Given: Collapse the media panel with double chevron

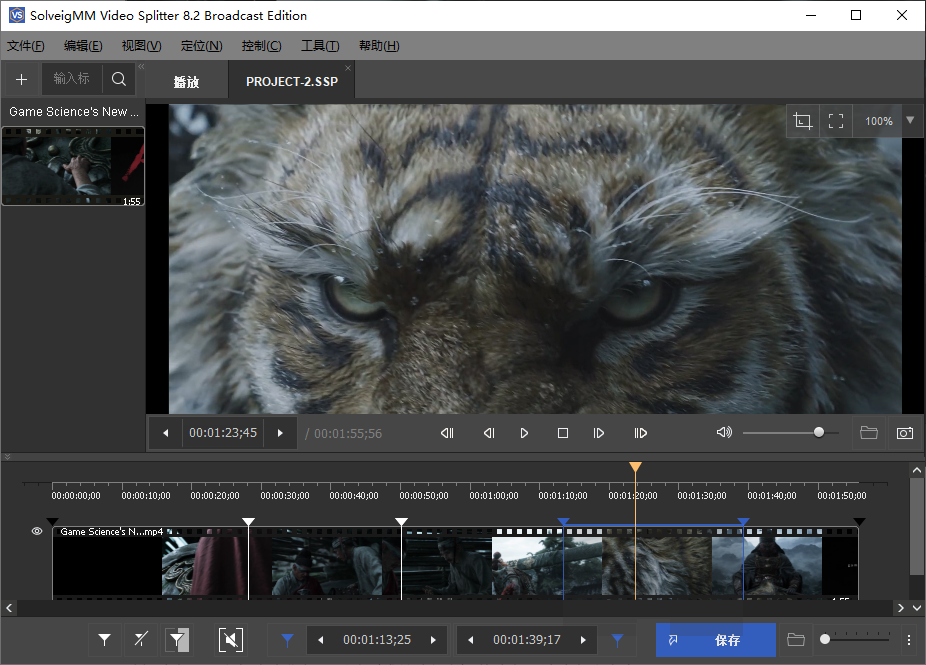Looking at the screenshot, I should (141, 67).
